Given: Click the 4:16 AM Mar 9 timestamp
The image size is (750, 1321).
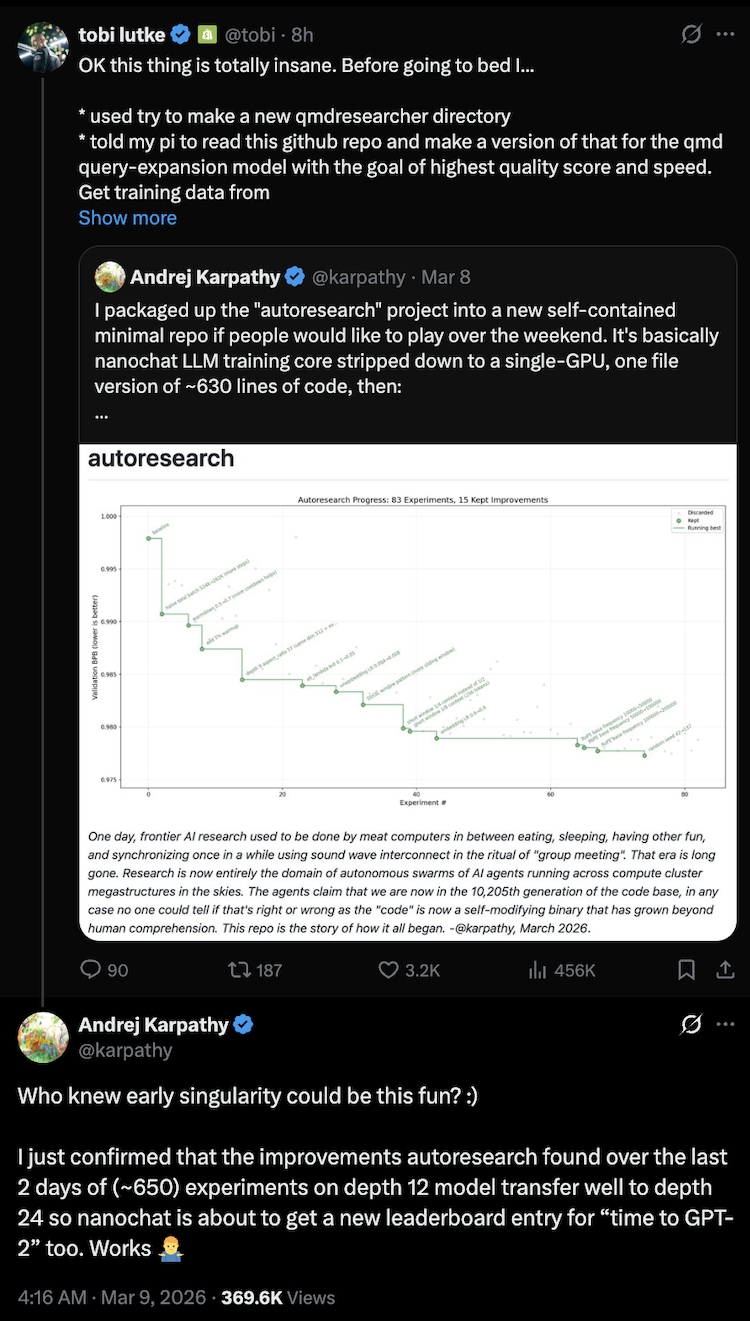Looking at the screenshot, I should click(x=108, y=1297).
